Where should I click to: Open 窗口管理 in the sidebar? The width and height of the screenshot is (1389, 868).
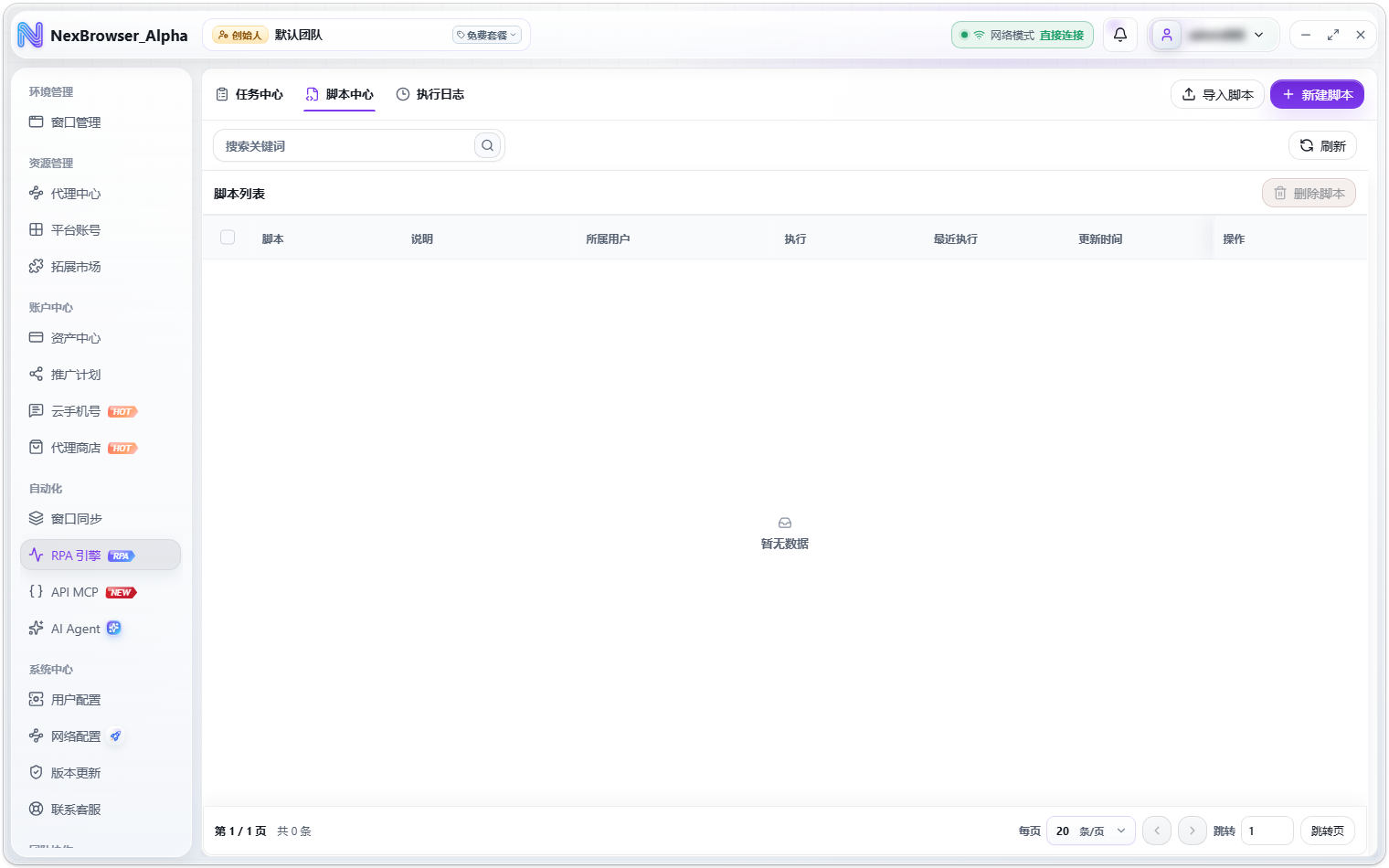click(101, 122)
